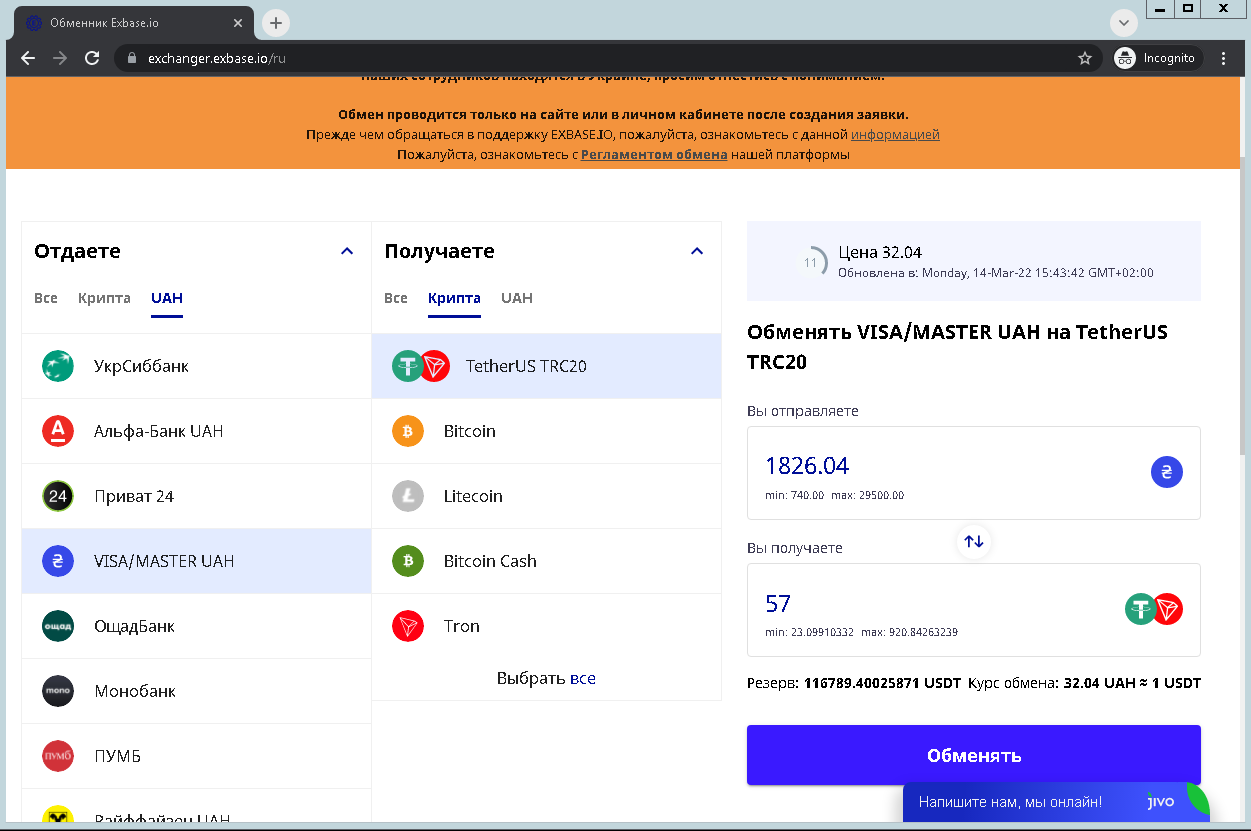Select the UAH tab under Получаете
1251x831 pixels.
tap(517, 298)
